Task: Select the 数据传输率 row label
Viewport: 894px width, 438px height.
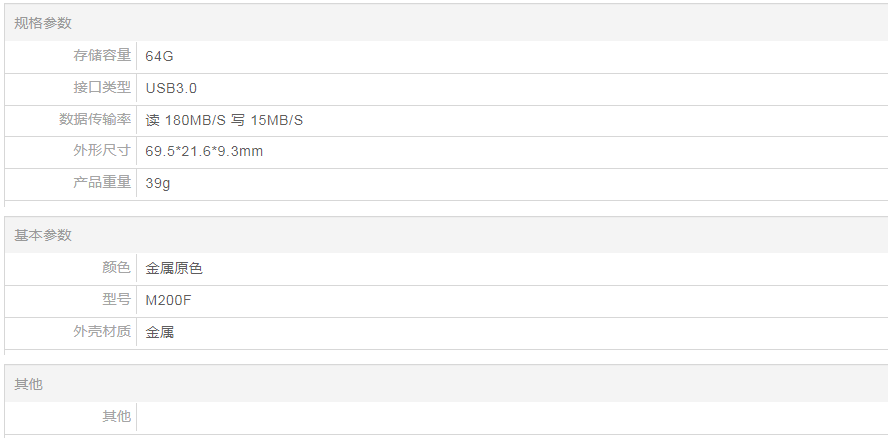Action: tap(94, 120)
